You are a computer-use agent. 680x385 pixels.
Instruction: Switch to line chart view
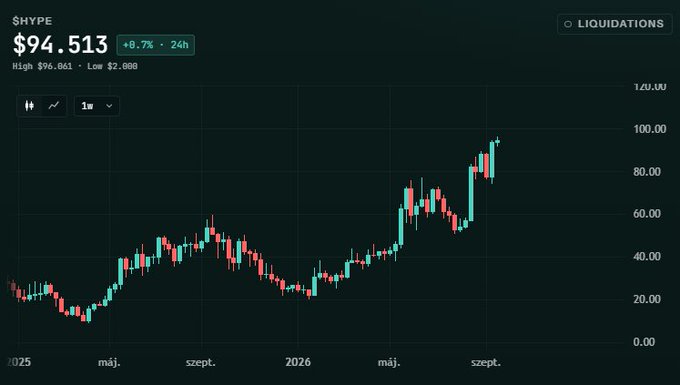coord(54,106)
